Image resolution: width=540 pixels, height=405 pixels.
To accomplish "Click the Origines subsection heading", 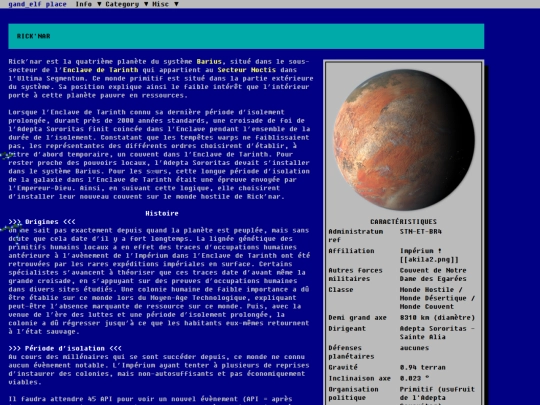I will (x=42, y=222).
